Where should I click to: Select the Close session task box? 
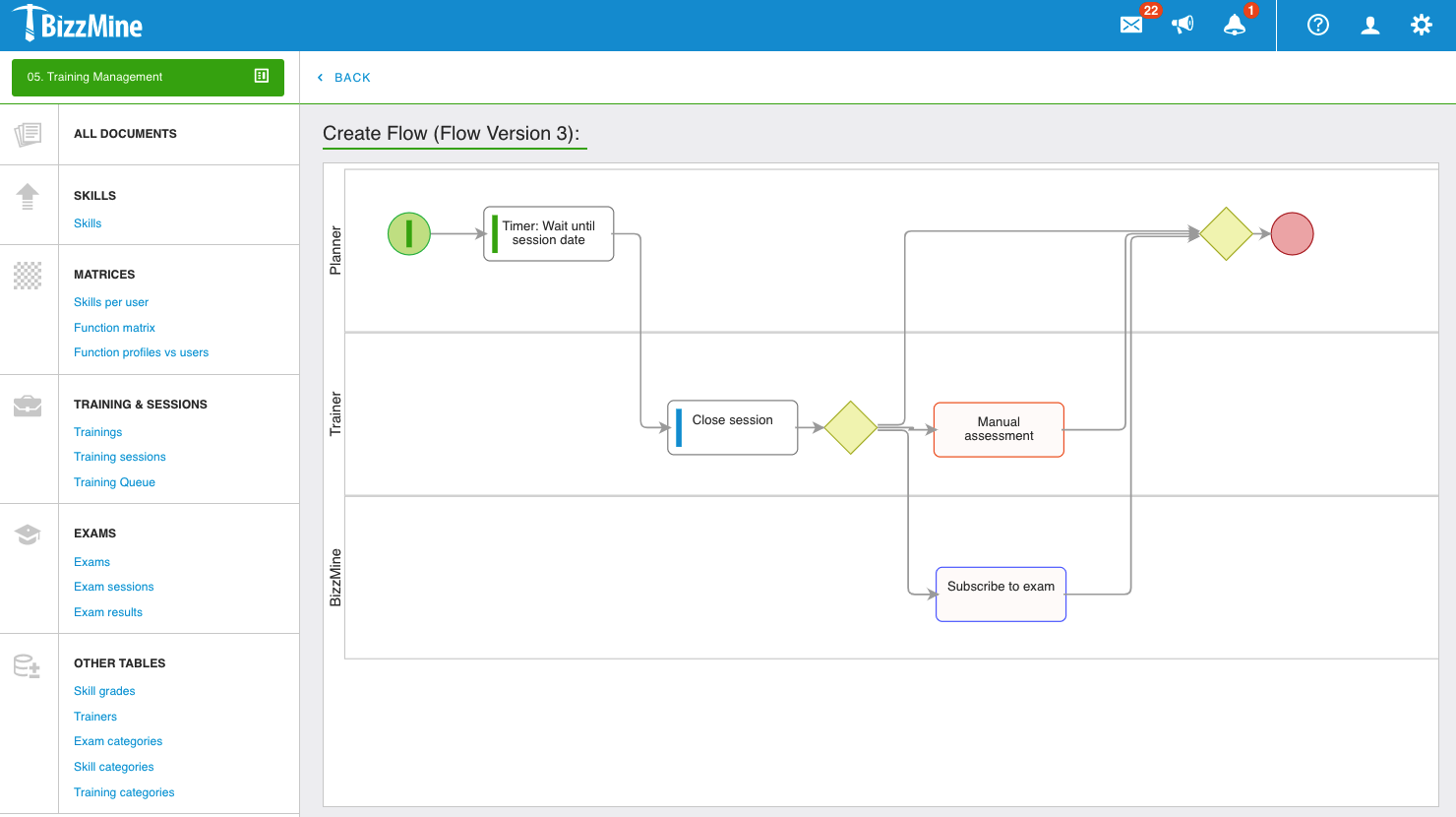click(733, 427)
